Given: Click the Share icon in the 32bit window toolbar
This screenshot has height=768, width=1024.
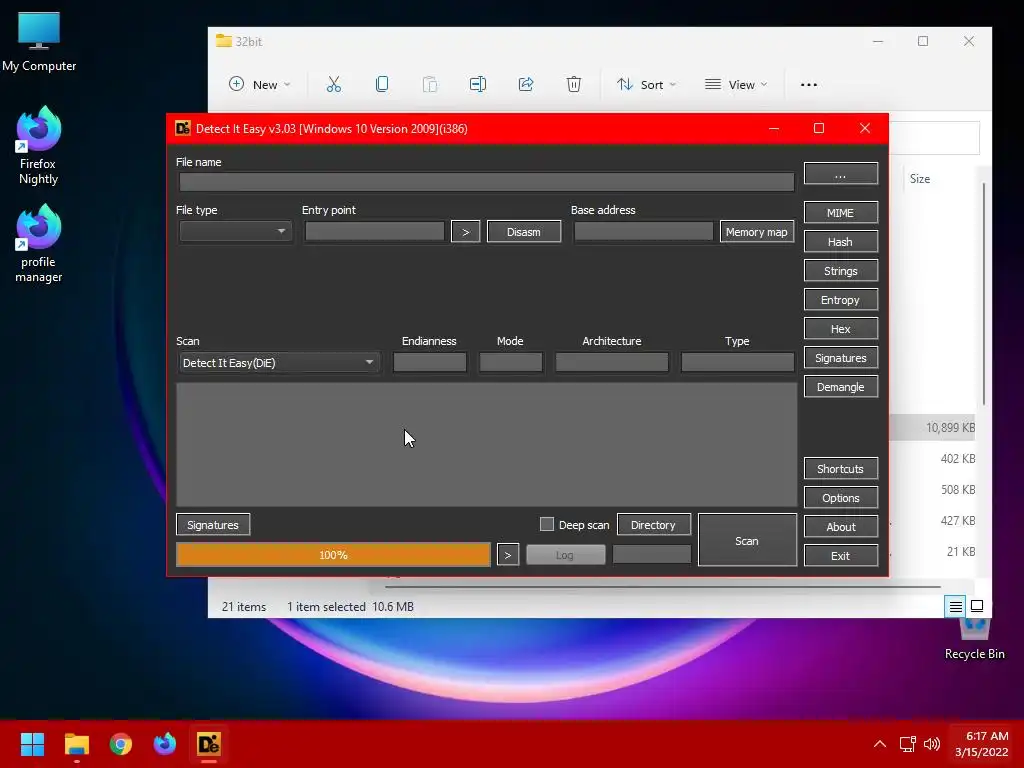Looking at the screenshot, I should [526, 84].
